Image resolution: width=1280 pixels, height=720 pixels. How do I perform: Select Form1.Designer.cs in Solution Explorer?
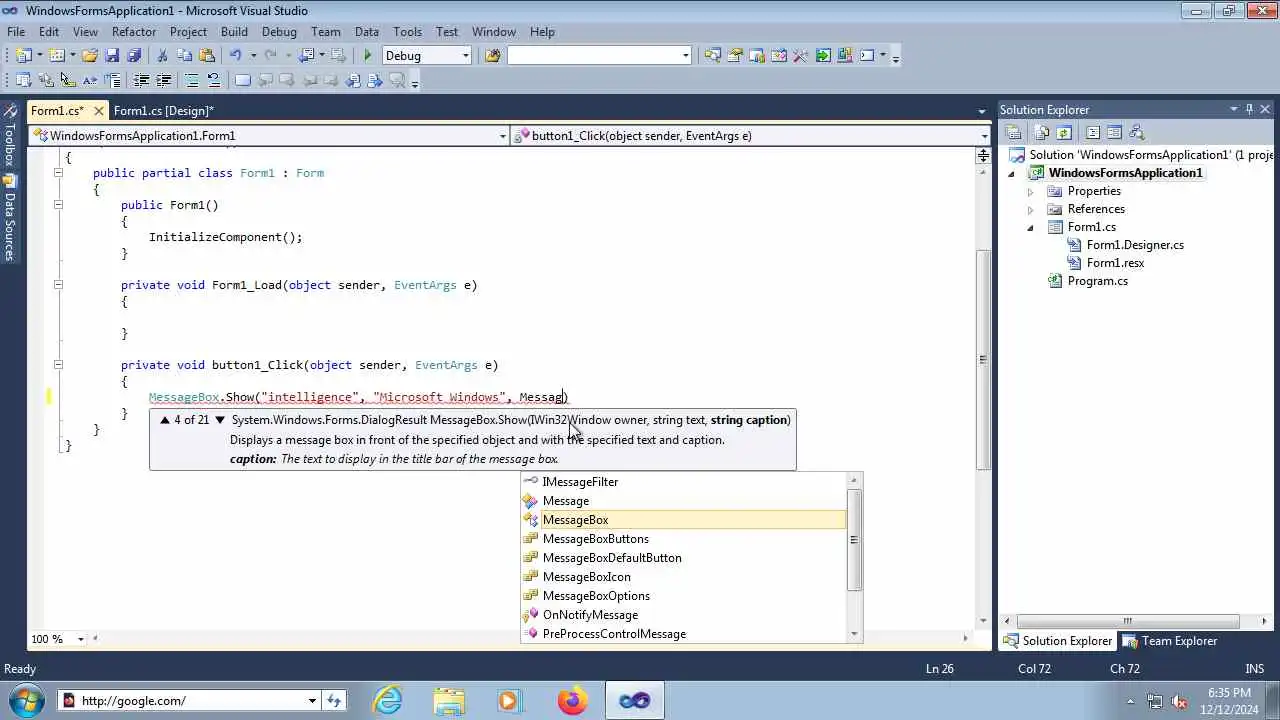coord(1135,245)
